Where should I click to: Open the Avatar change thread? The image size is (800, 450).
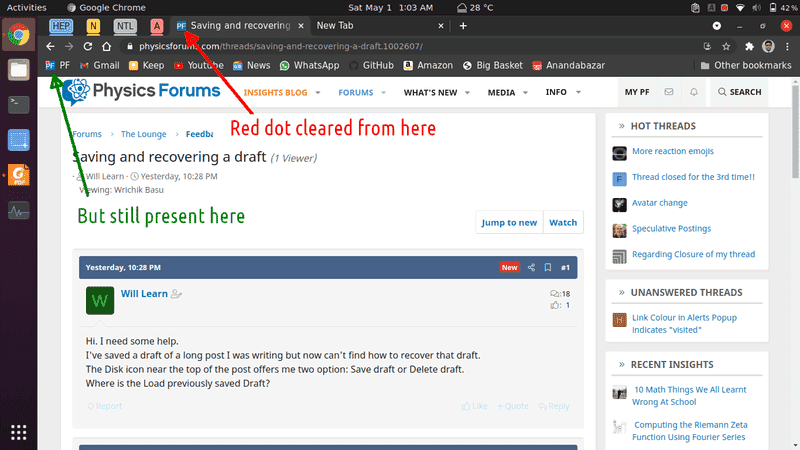660,203
